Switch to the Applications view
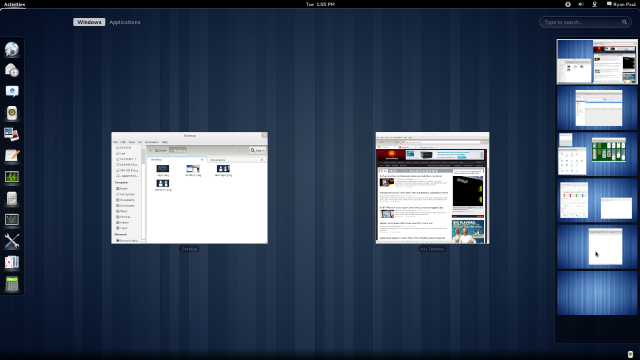Image resolution: width=640 pixels, height=360 pixels. click(x=125, y=22)
